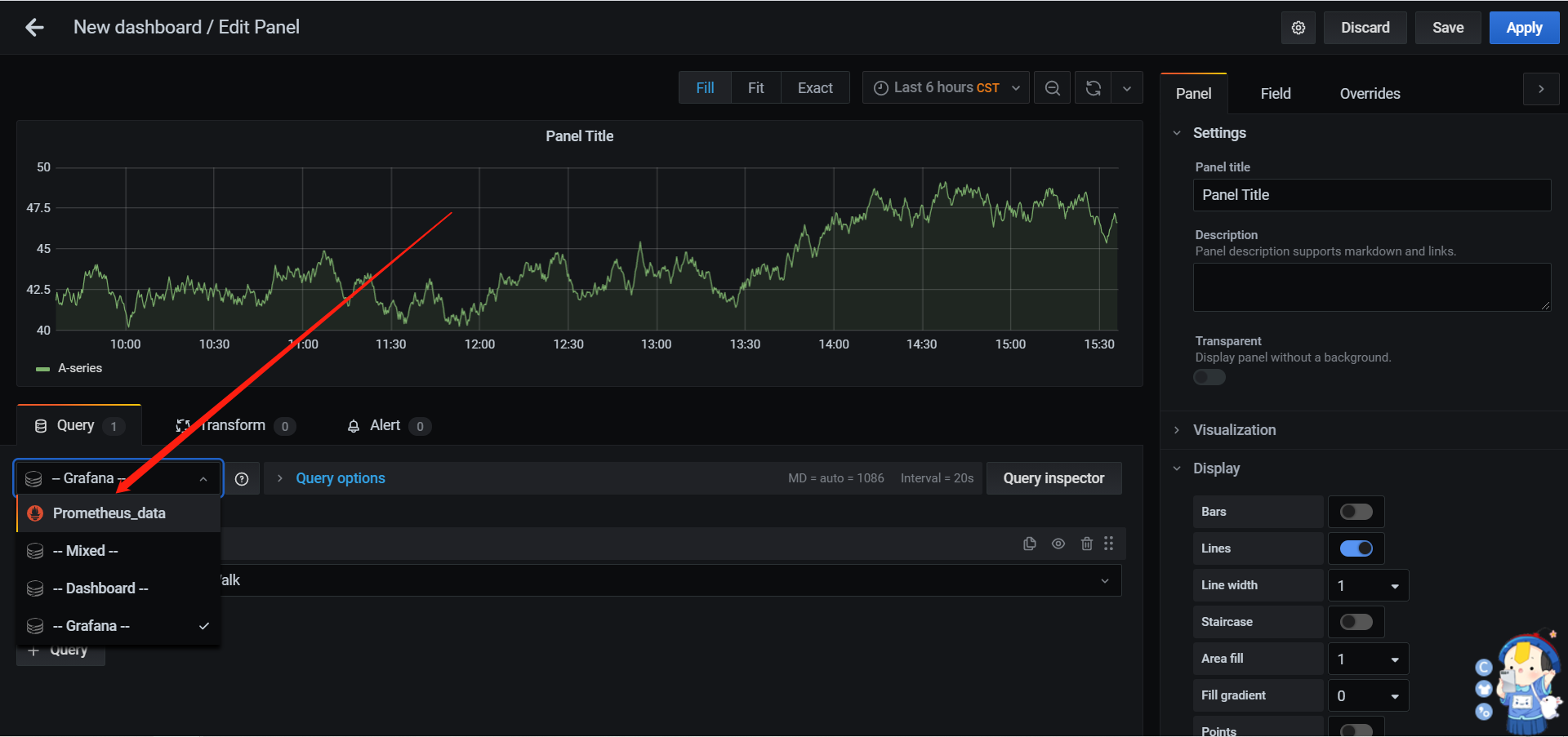This screenshot has height=737, width=1568.
Task: Open the Query inspector
Action: 1053,478
